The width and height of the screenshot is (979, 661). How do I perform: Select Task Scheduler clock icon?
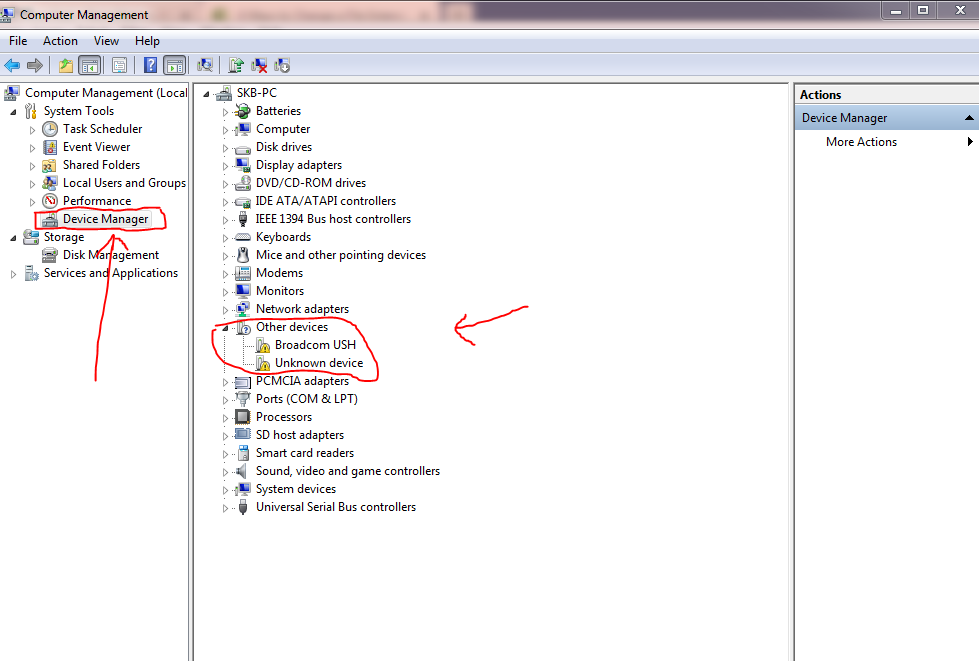tap(50, 129)
